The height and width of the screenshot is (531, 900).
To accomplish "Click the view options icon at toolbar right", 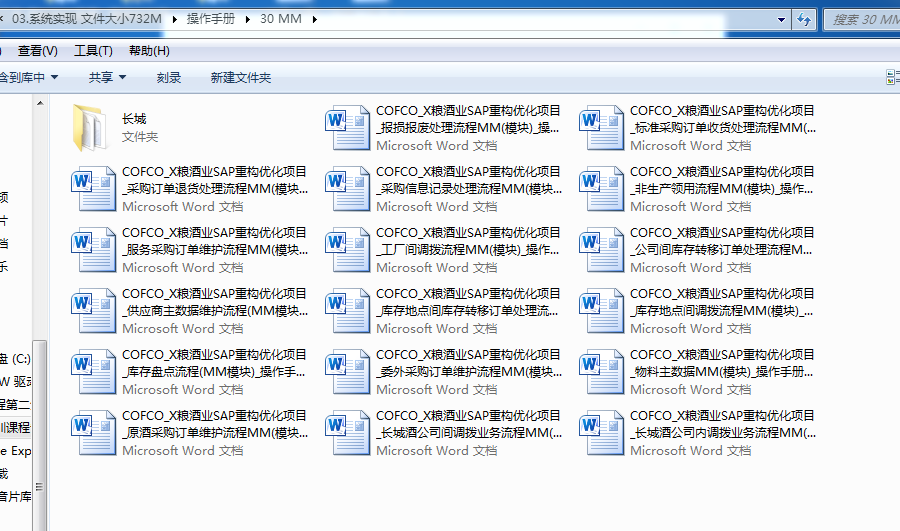I will 893,77.
